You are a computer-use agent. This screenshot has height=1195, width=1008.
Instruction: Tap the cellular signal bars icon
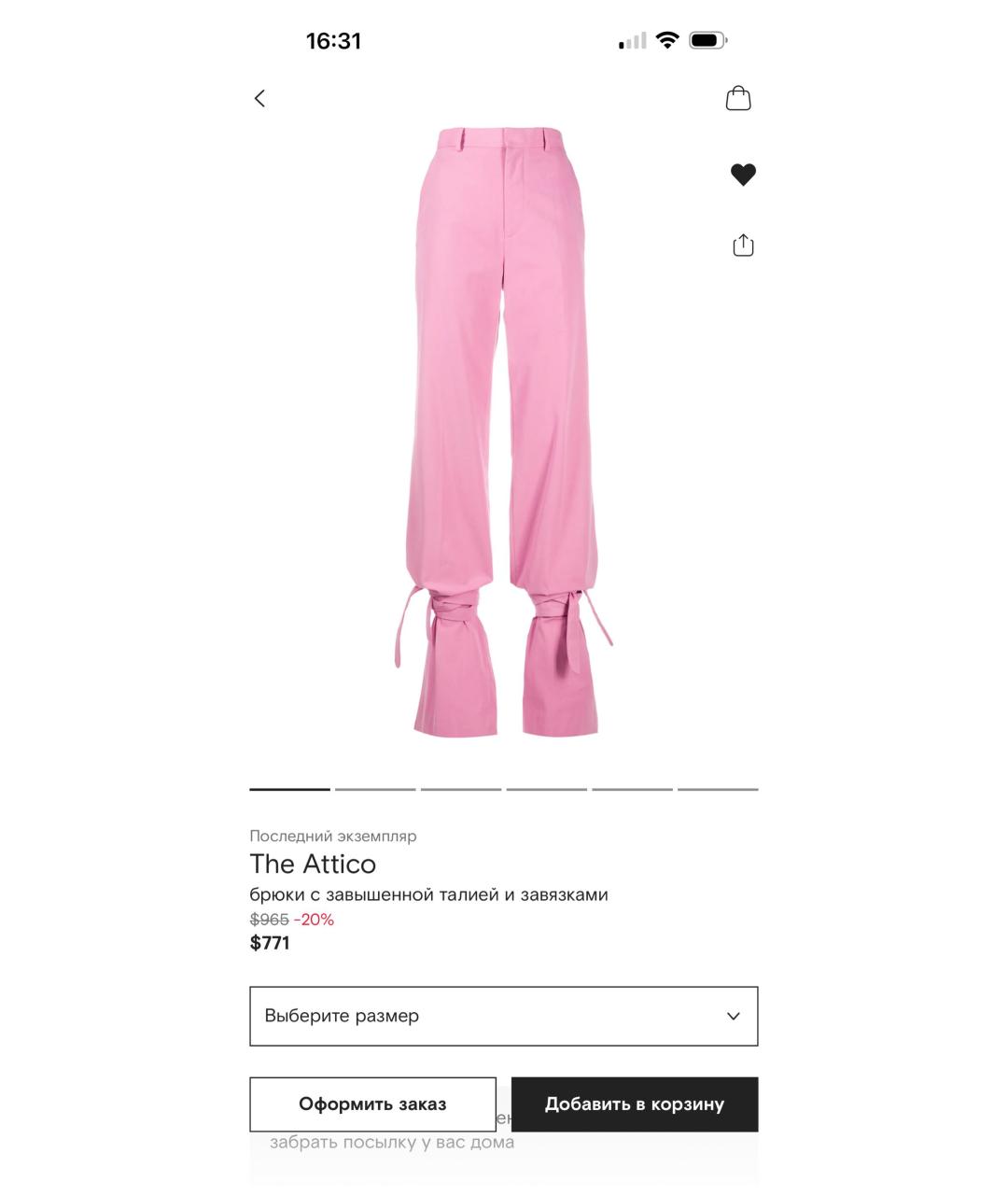click(x=633, y=41)
